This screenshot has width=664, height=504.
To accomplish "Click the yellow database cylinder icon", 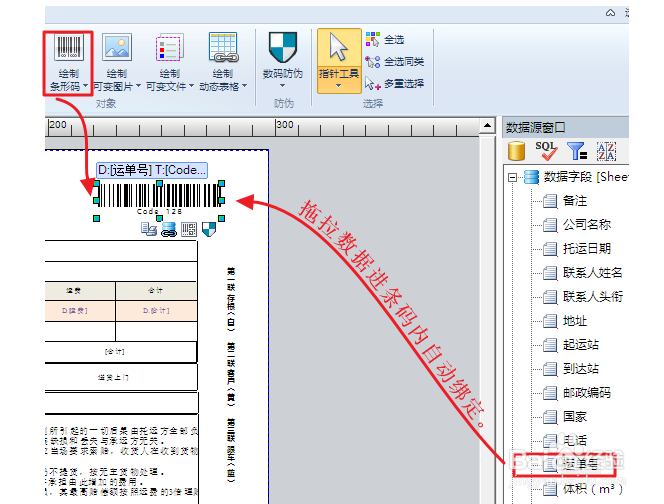I will 516,151.
